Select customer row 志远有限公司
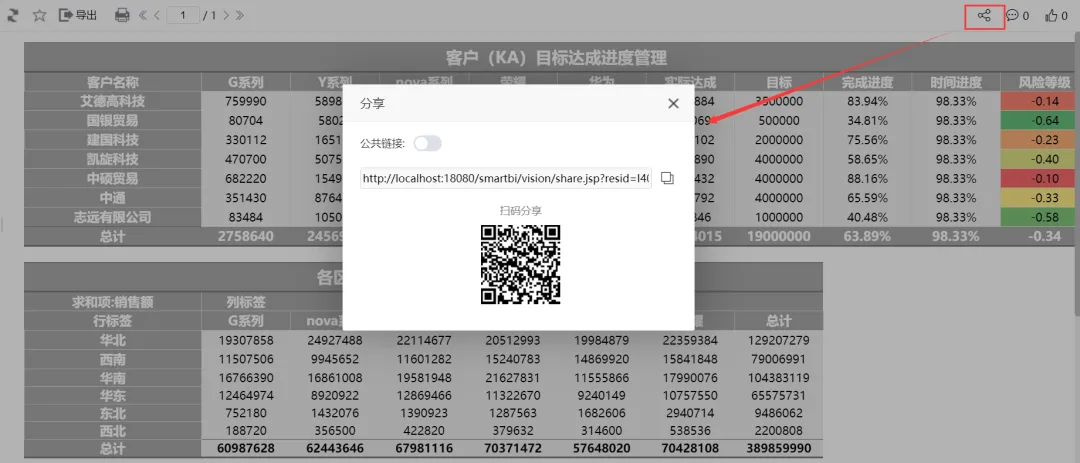Image resolution: width=1080 pixels, height=463 pixels. pyautogui.click(x=112, y=217)
